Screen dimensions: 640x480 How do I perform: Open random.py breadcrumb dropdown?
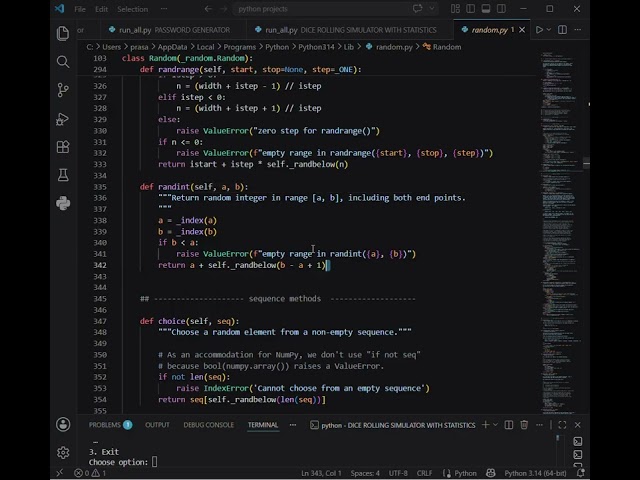(389, 47)
